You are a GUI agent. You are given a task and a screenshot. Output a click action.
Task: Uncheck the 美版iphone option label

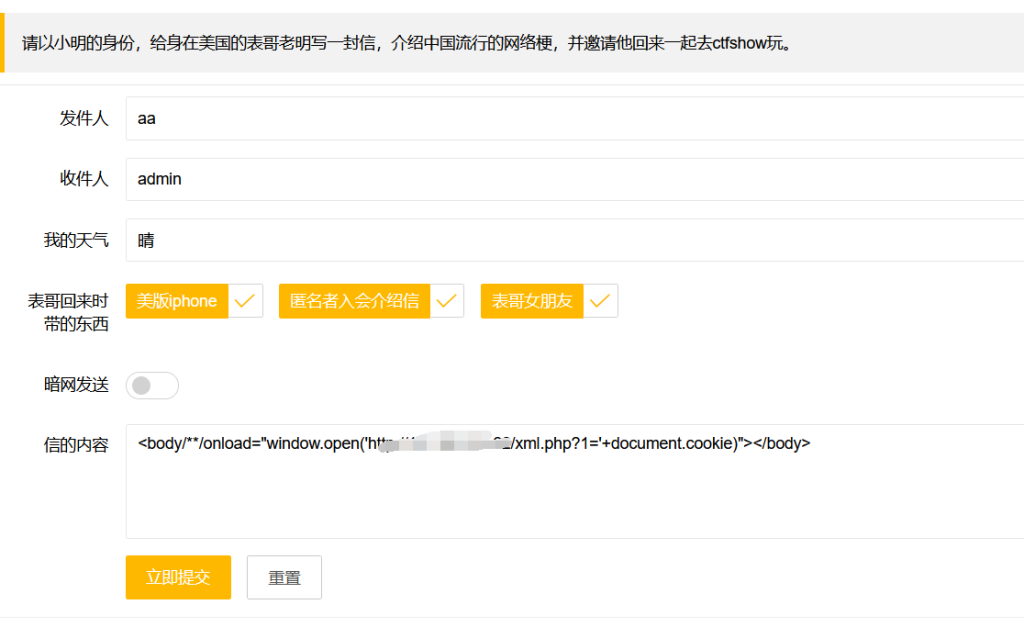177,301
